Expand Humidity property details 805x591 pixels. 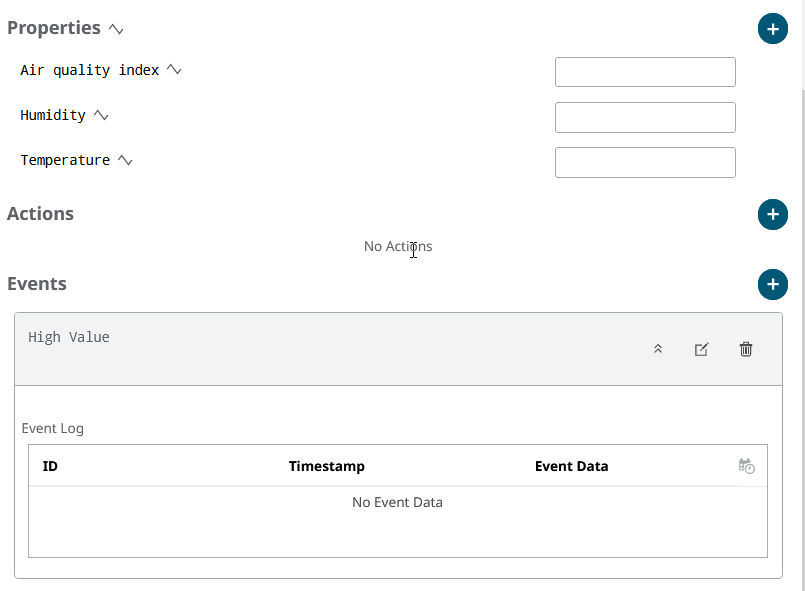coord(101,115)
